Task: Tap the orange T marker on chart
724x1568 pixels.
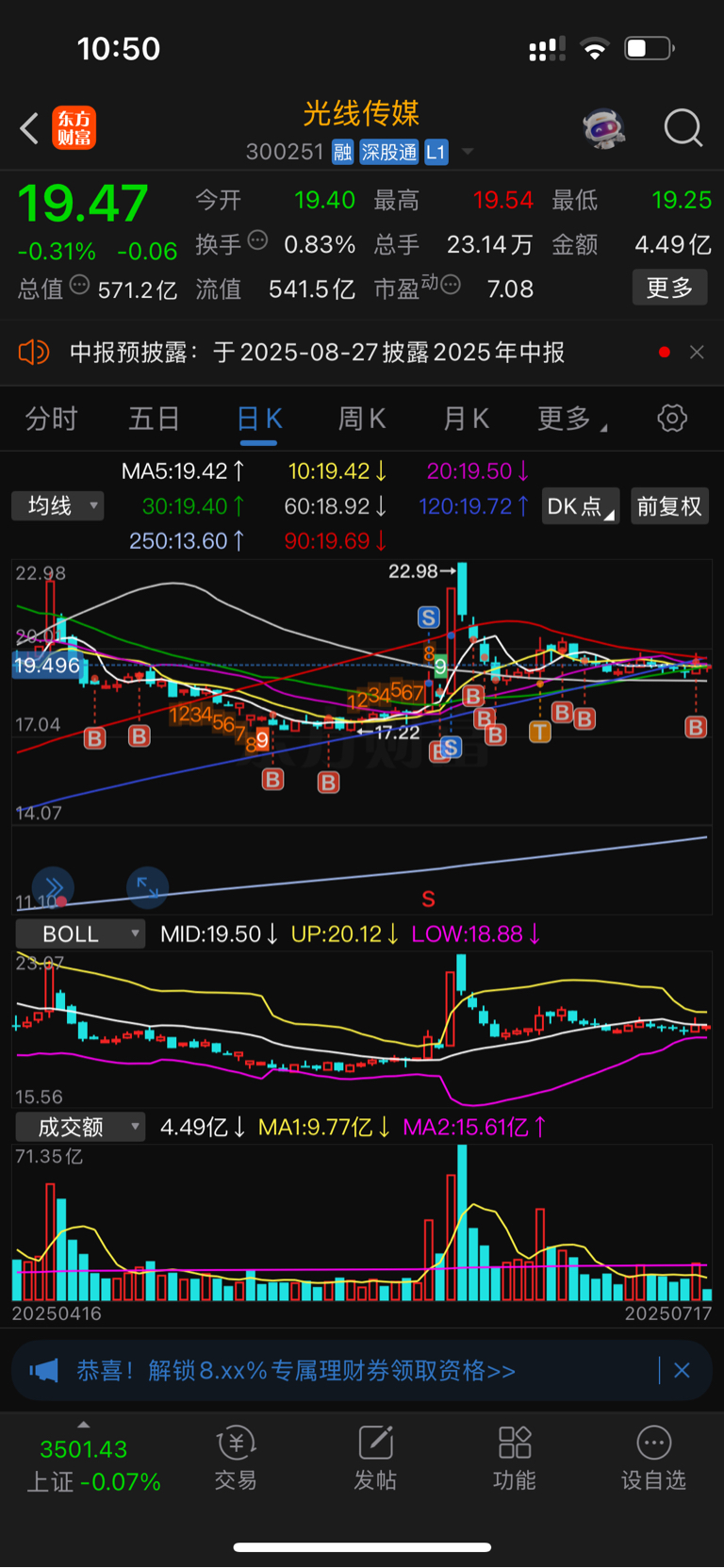Action: [539, 732]
